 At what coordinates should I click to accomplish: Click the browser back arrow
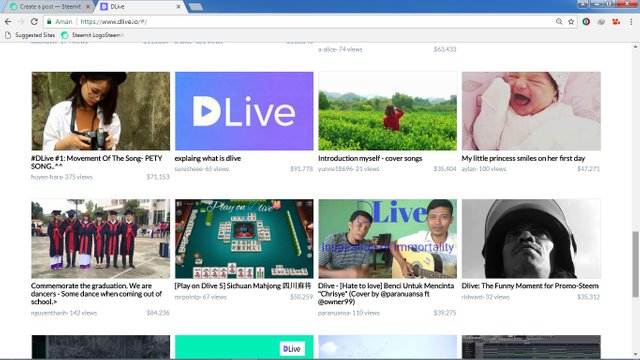tap(8, 22)
